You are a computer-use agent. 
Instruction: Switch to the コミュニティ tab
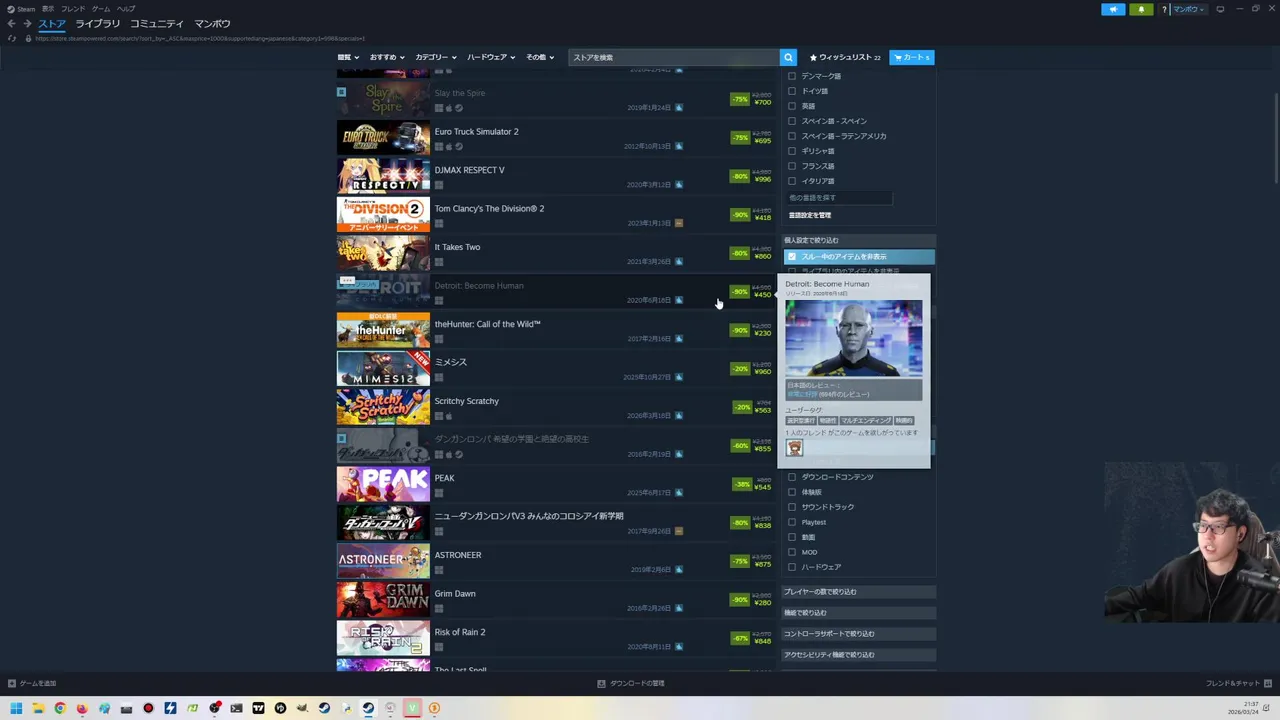[x=157, y=23]
